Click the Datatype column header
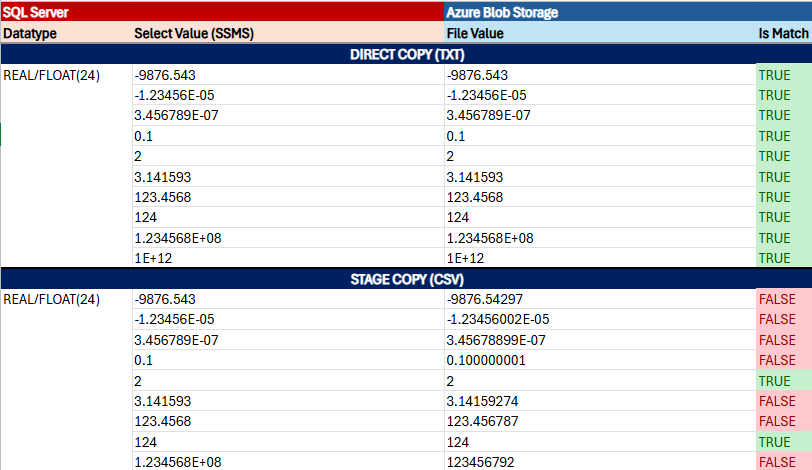Screen dimensions: 812x470 (x=66, y=33)
